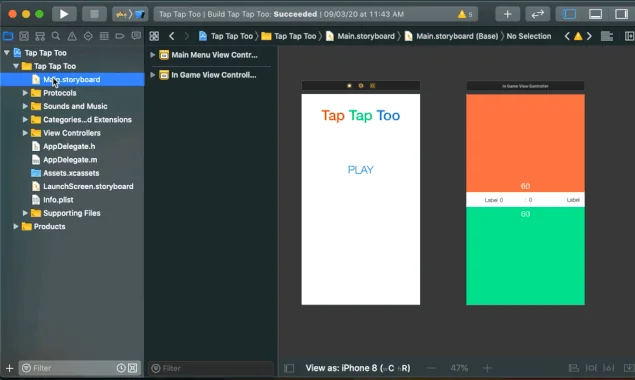The height and width of the screenshot is (380, 635).
Task: Click View as: iPhone 8 device button
Action: pyautogui.click(x=358, y=368)
